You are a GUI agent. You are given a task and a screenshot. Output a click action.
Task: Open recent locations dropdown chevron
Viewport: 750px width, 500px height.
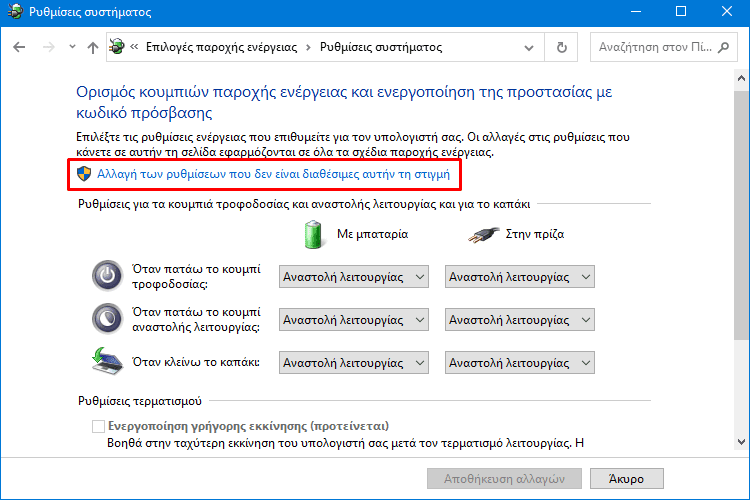pyautogui.click(x=72, y=47)
